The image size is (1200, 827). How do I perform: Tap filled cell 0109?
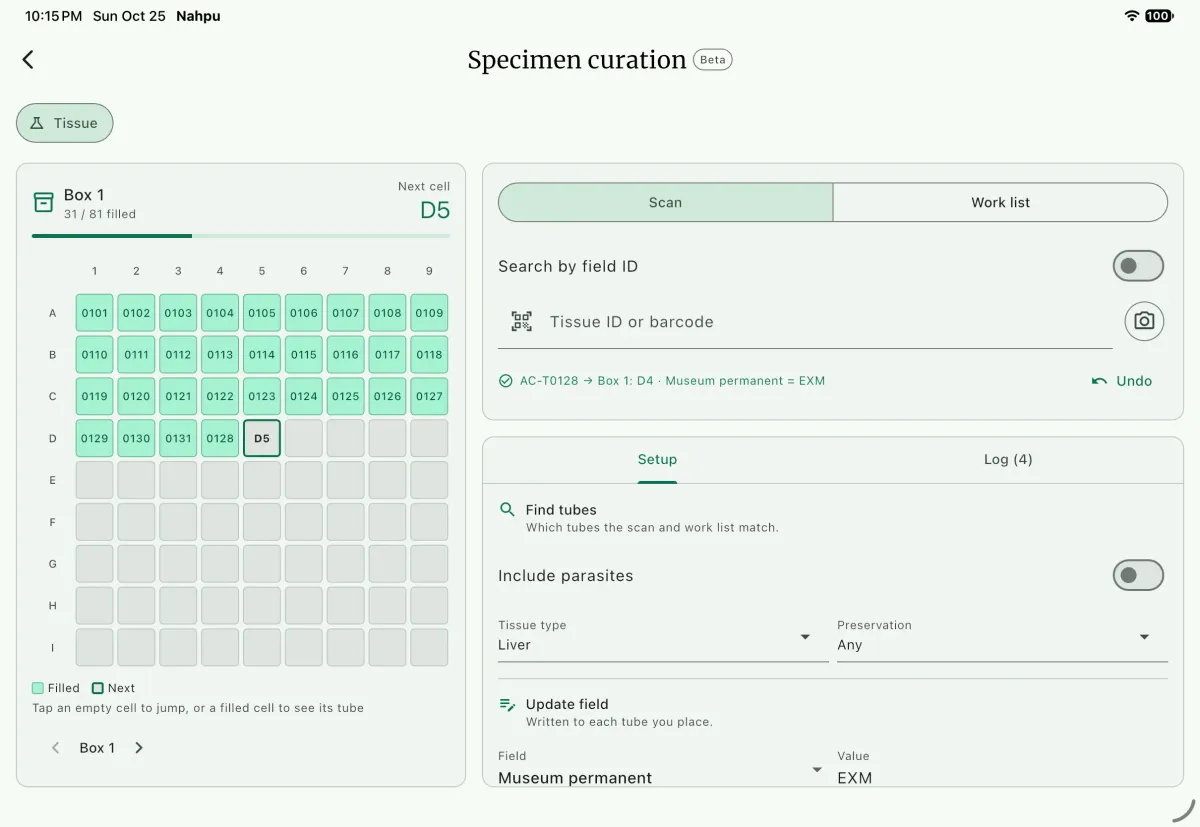point(429,313)
